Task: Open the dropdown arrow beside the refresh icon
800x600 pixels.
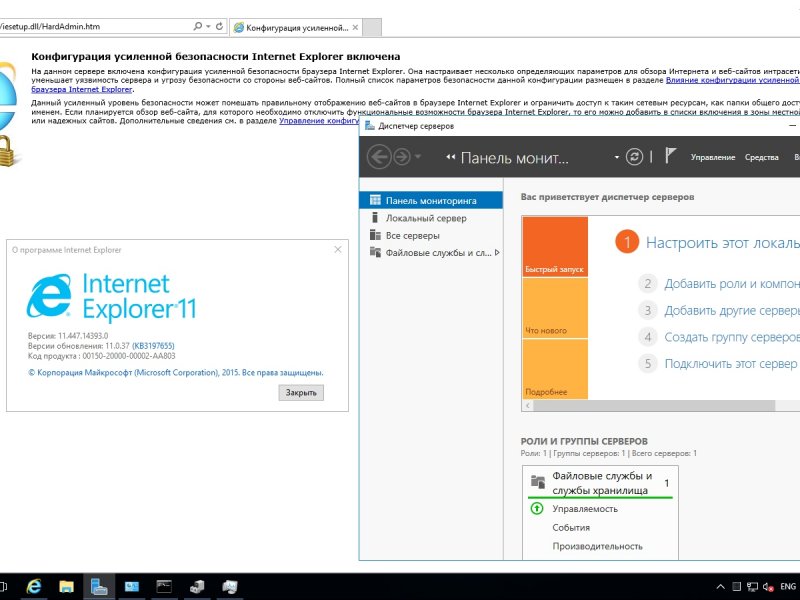Action: point(617,157)
